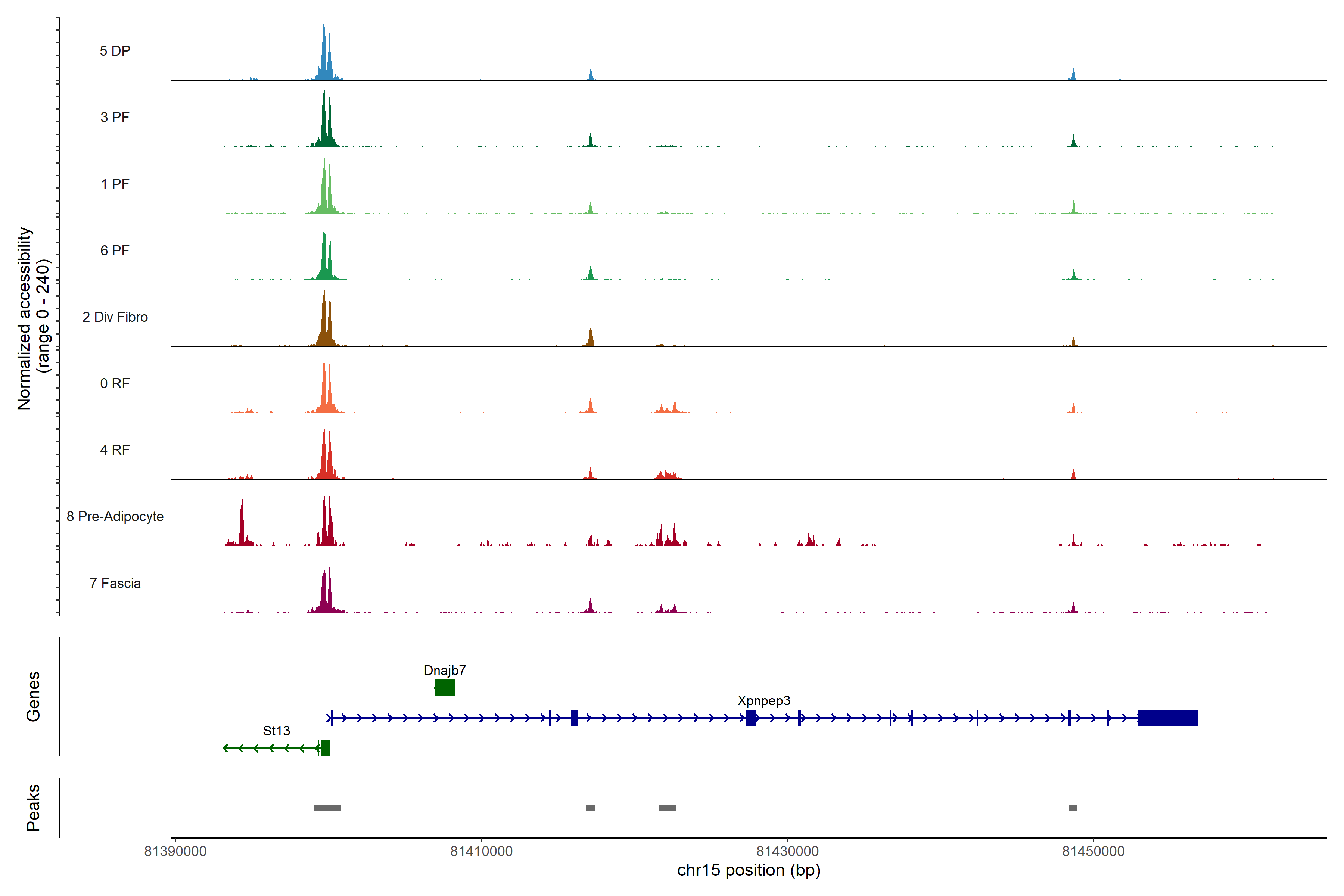Click the Xpnpep3 gene name label
This screenshot has width=1344, height=896.
click(763, 701)
